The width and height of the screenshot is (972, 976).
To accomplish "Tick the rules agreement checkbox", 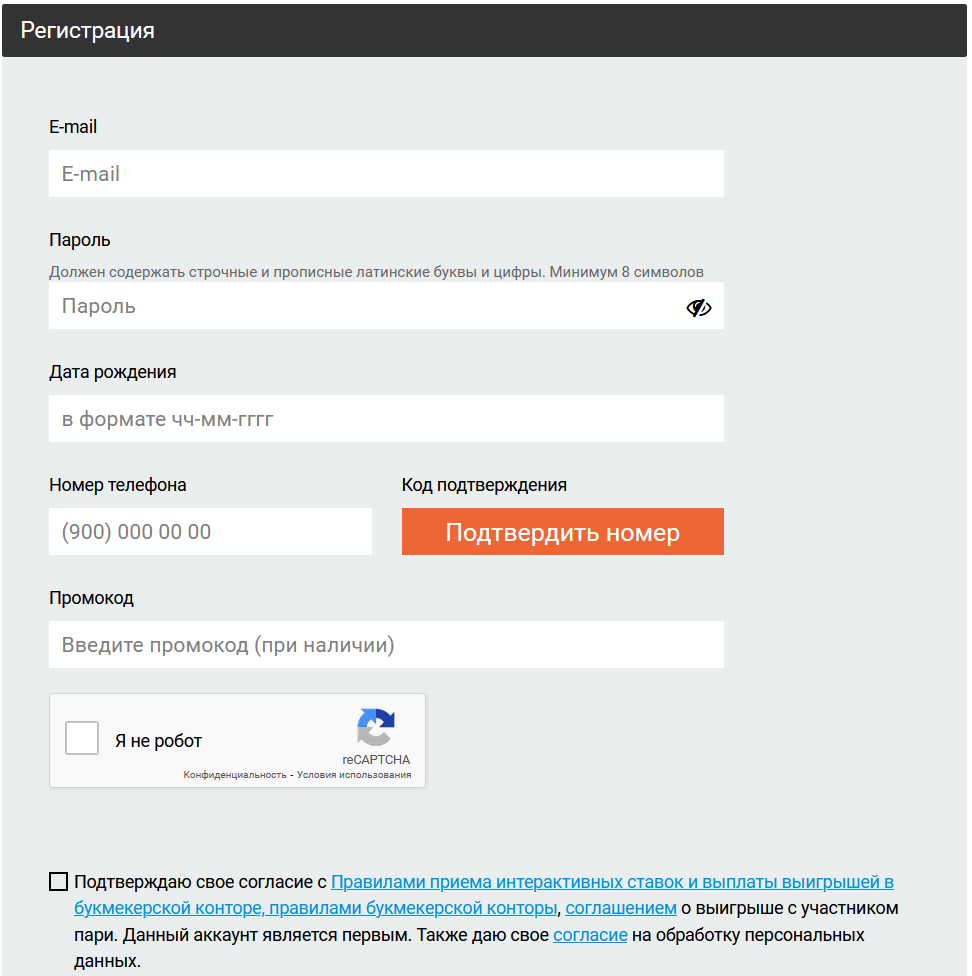I will [58, 881].
